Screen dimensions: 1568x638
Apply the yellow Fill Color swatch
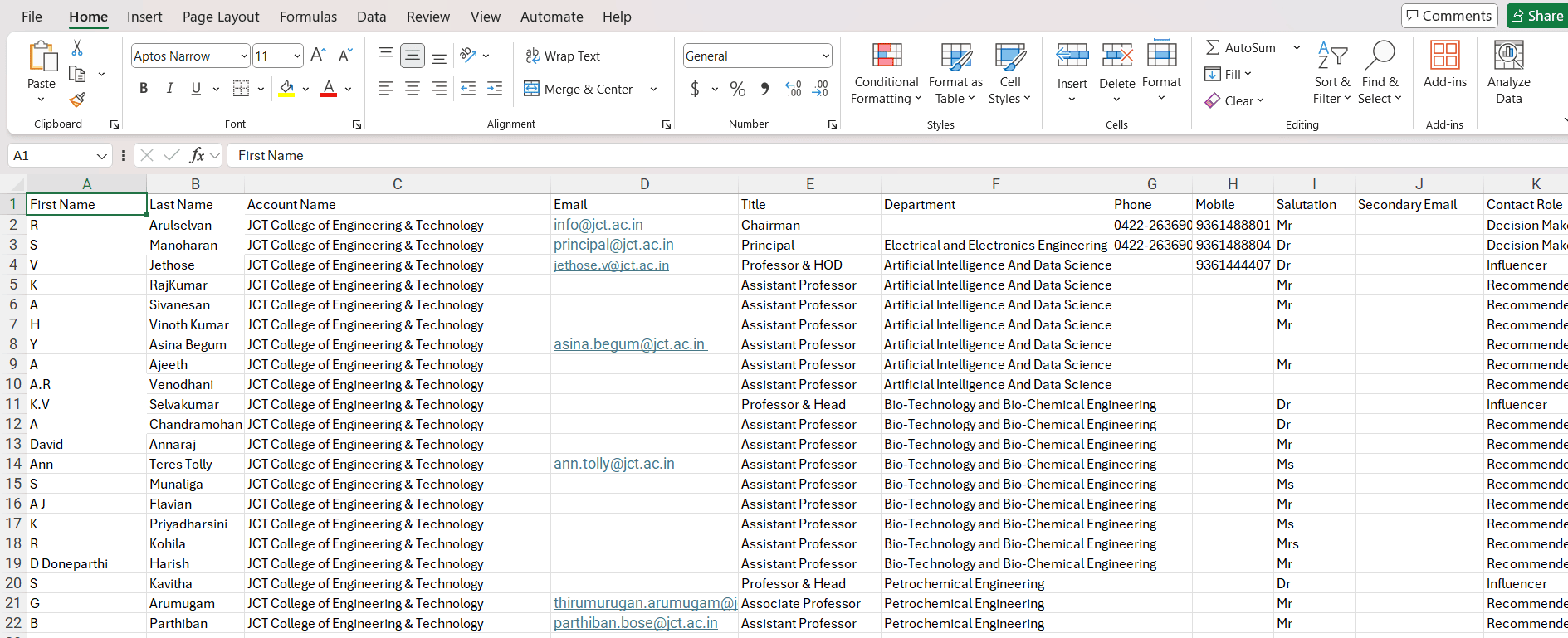click(286, 89)
